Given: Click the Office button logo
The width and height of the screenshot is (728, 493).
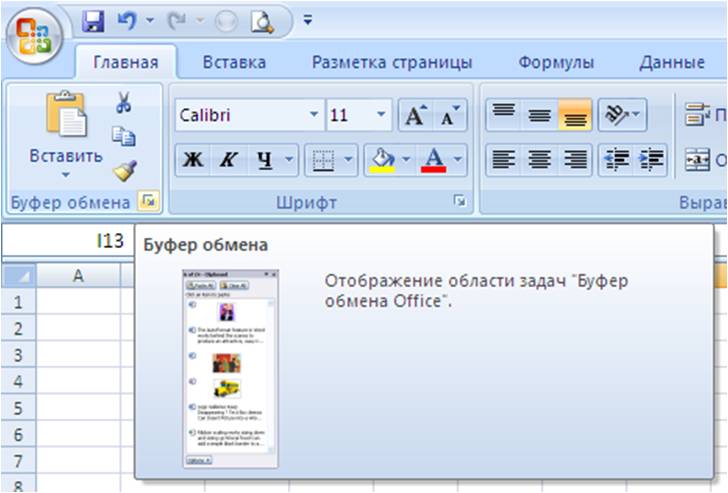Looking at the screenshot, I should pos(35,32).
